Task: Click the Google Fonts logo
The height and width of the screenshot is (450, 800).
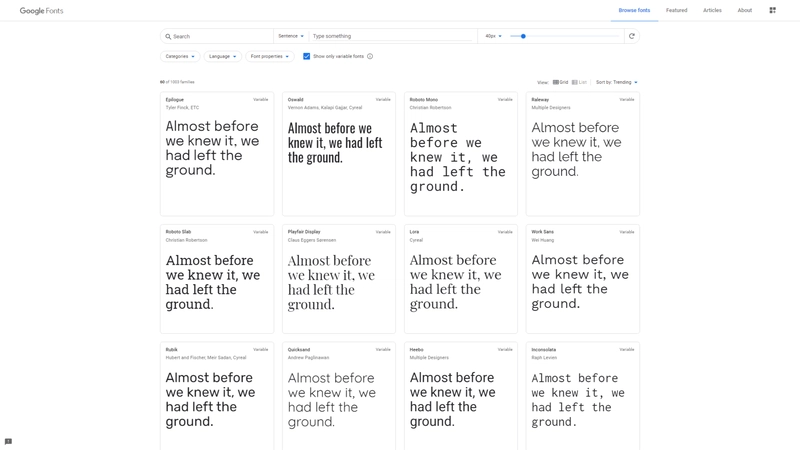Action: [41, 11]
